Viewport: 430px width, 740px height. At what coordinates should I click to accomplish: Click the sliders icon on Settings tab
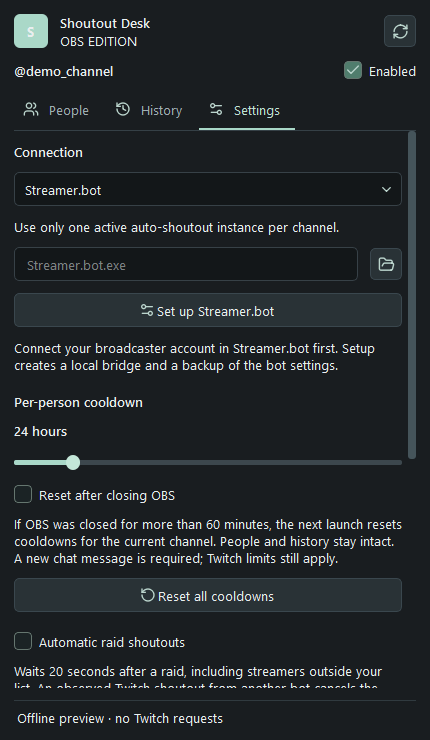[216, 110]
